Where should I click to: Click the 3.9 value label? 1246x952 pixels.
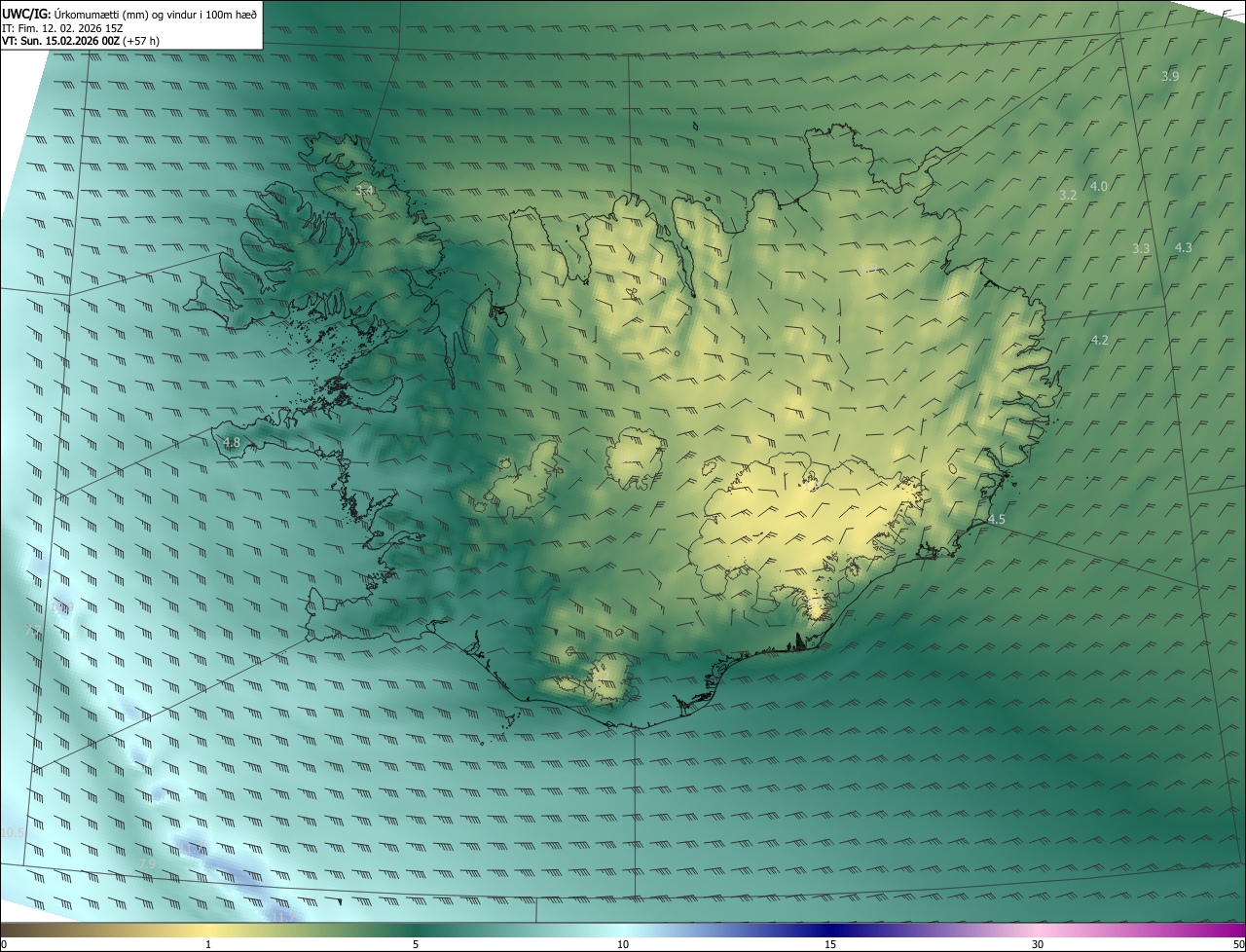[1170, 76]
